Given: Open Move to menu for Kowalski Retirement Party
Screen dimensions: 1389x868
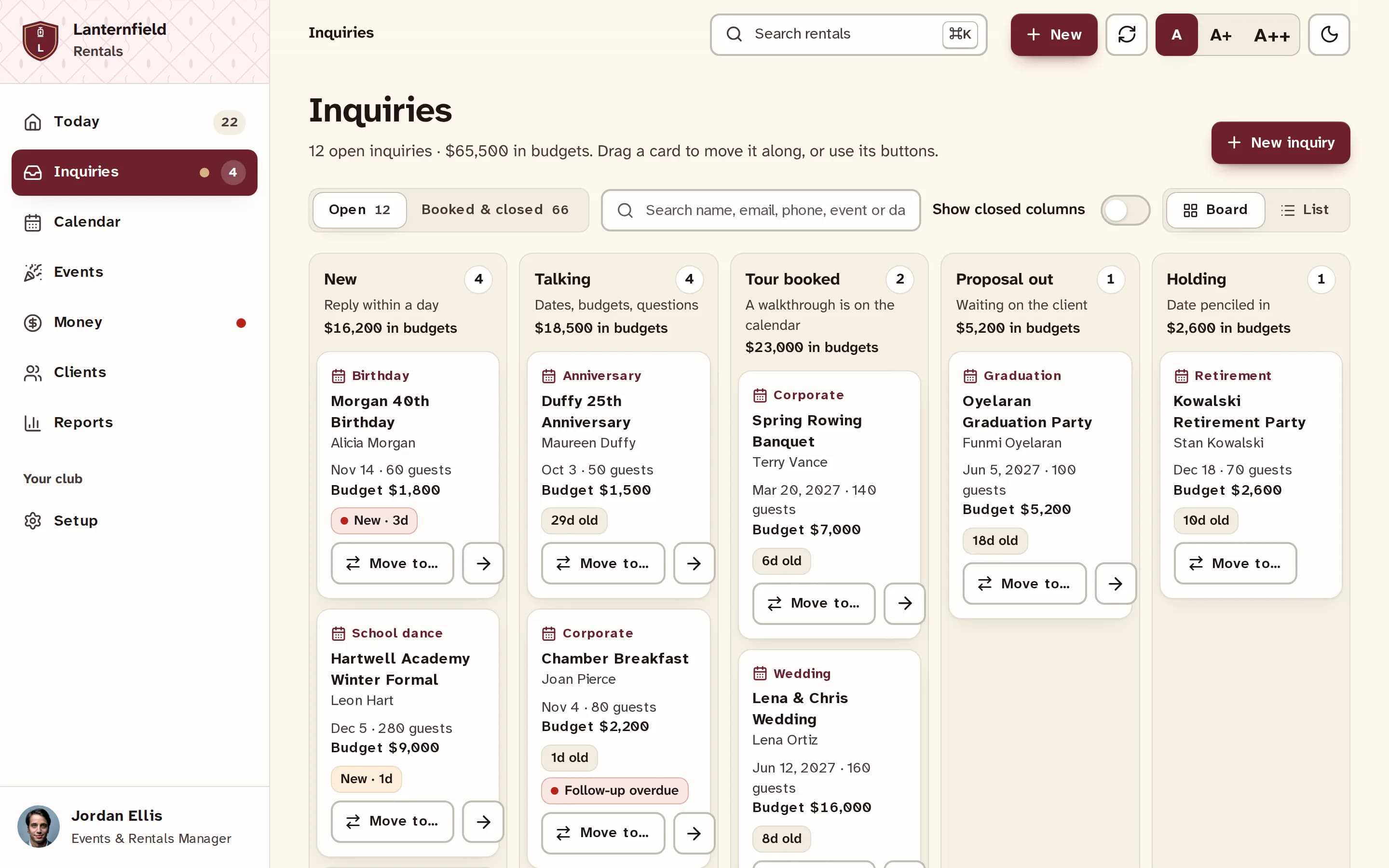Looking at the screenshot, I should 1235,563.
